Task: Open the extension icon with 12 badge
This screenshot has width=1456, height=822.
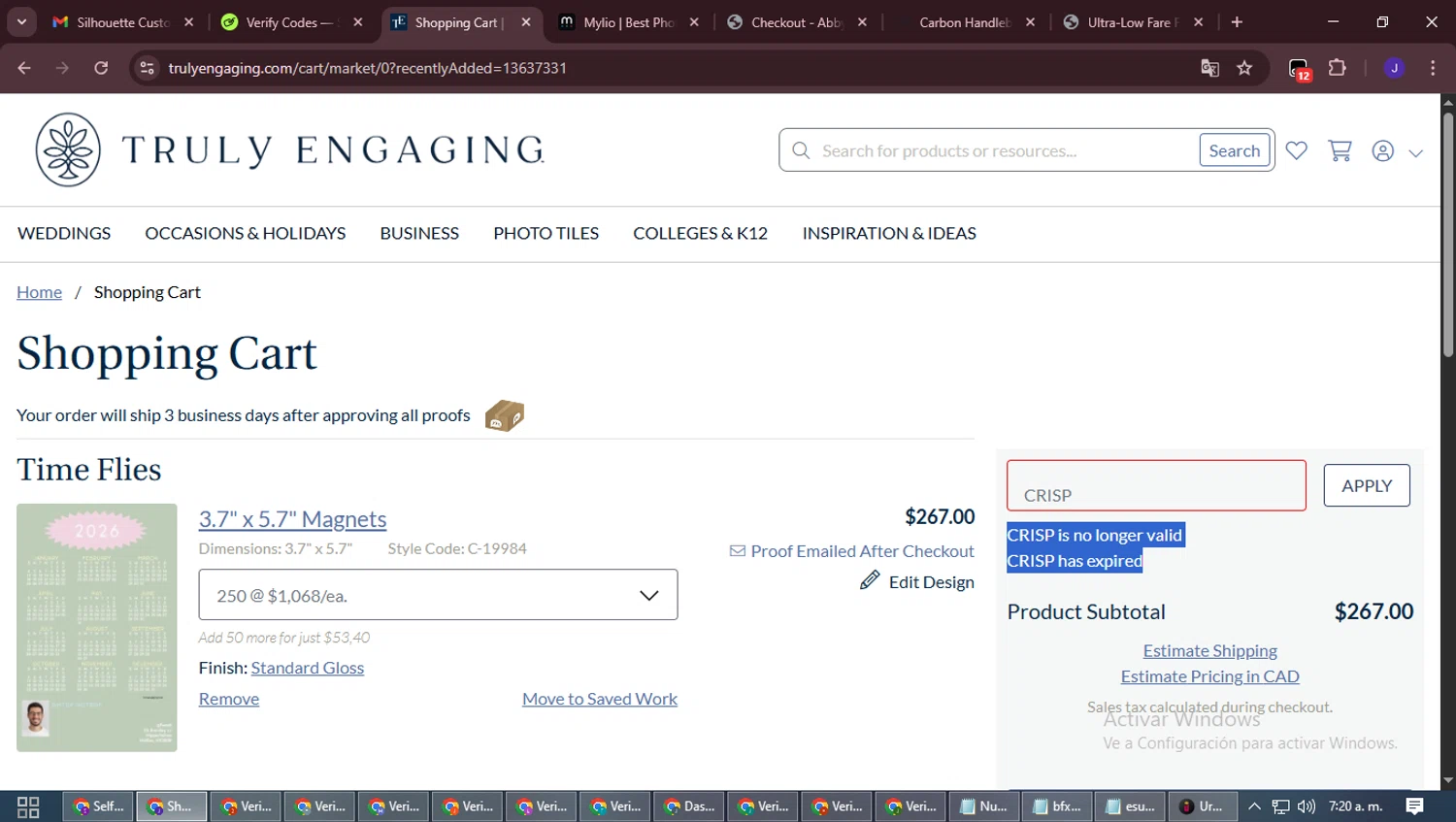Action: tap(1299, 69)
